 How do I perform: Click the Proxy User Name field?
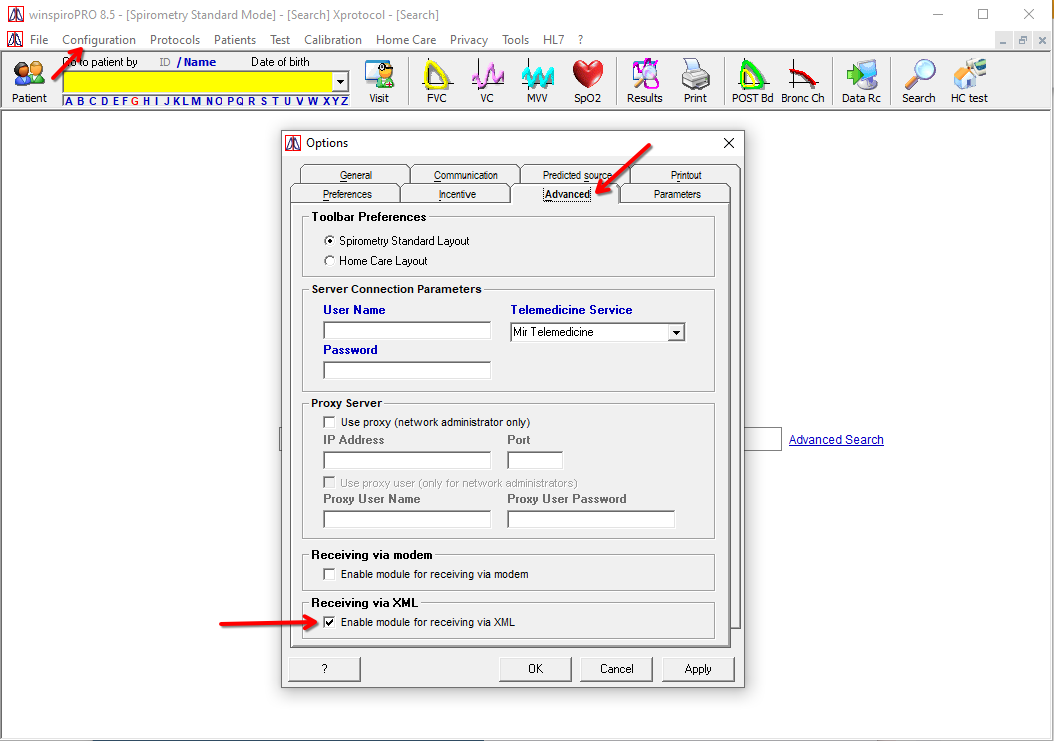pyautogui.click(x=407, y=519)
